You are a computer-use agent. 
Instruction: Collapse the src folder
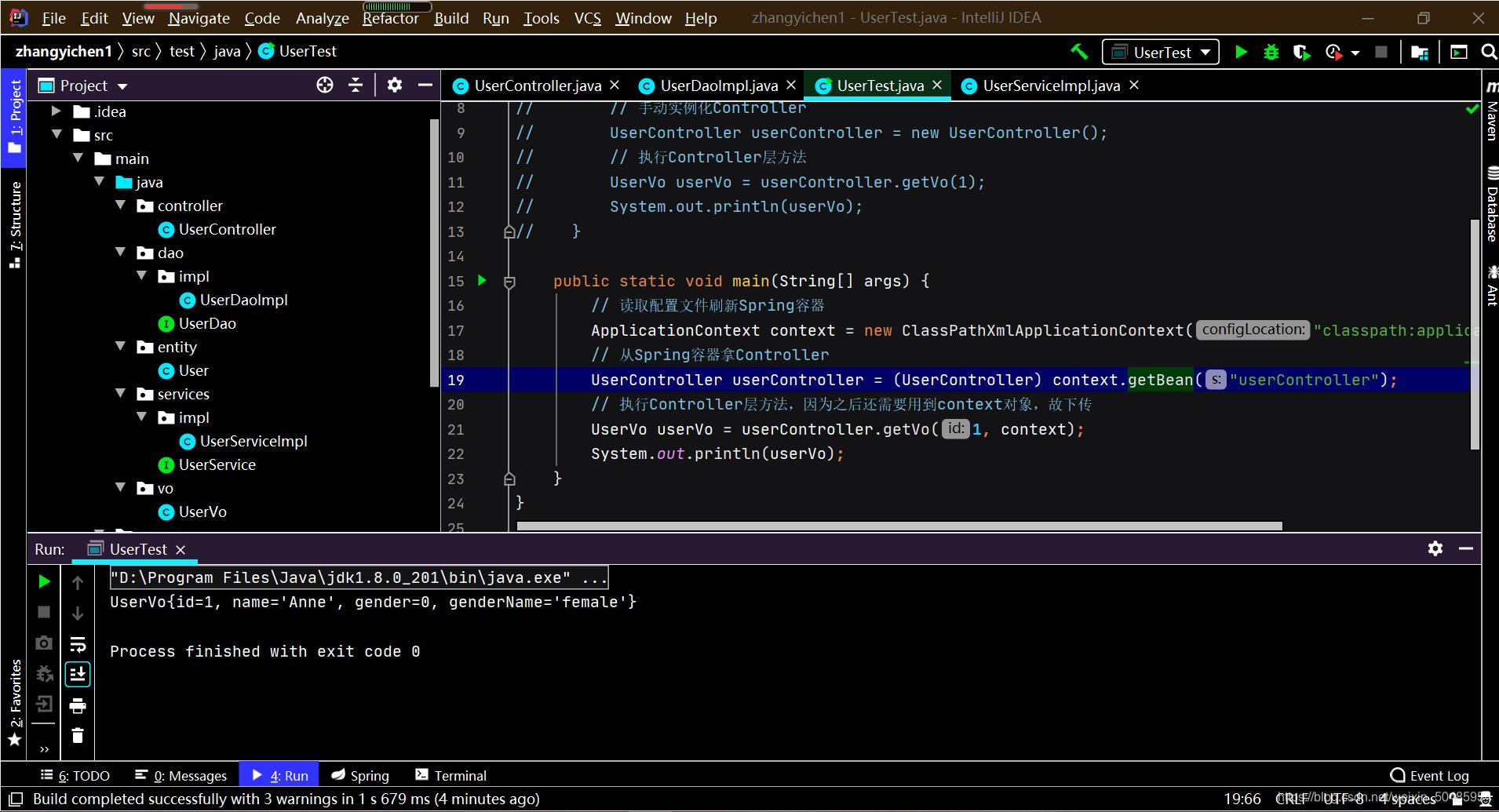(57, 135)
